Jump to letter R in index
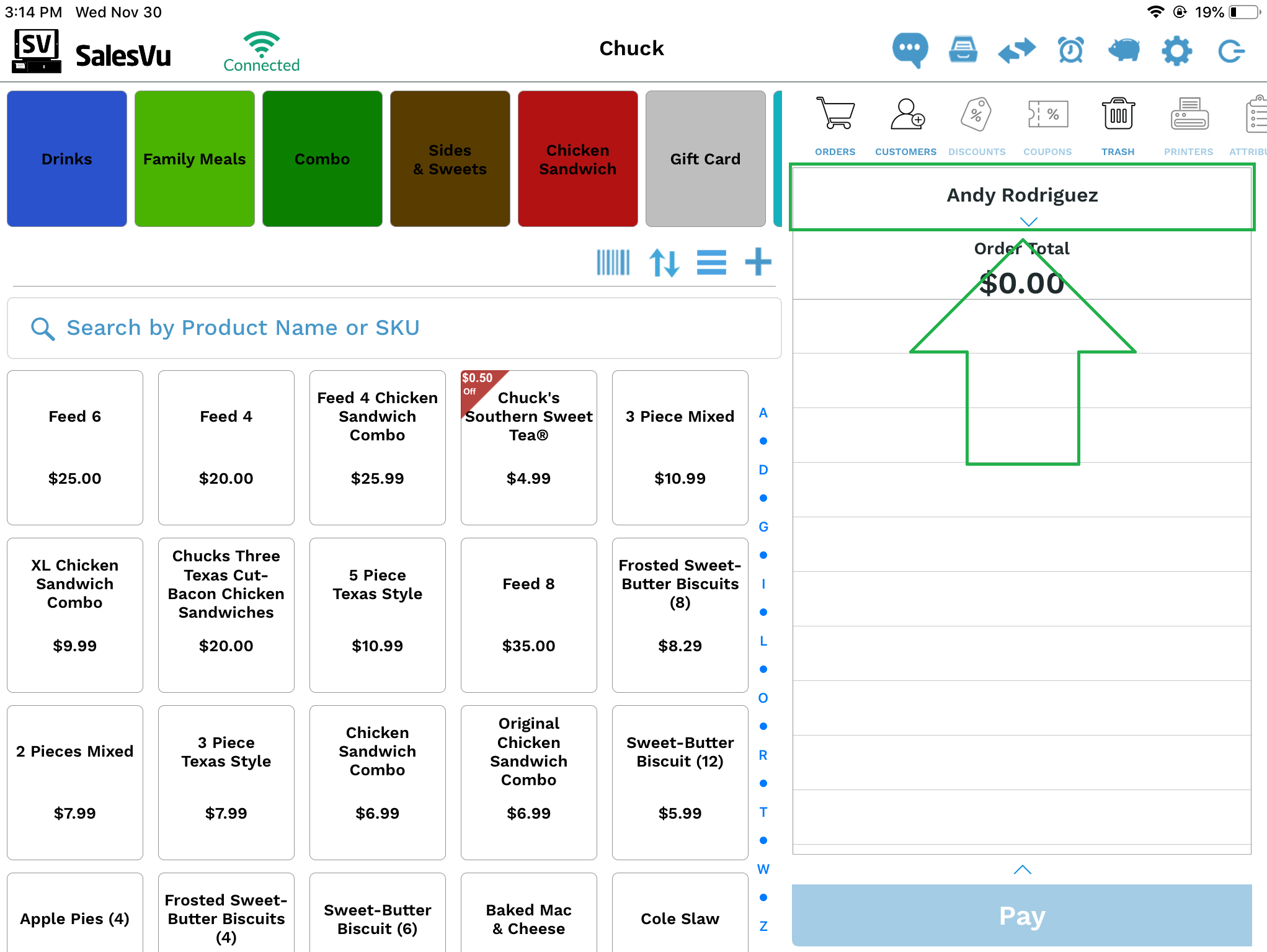 coord(763,755)
